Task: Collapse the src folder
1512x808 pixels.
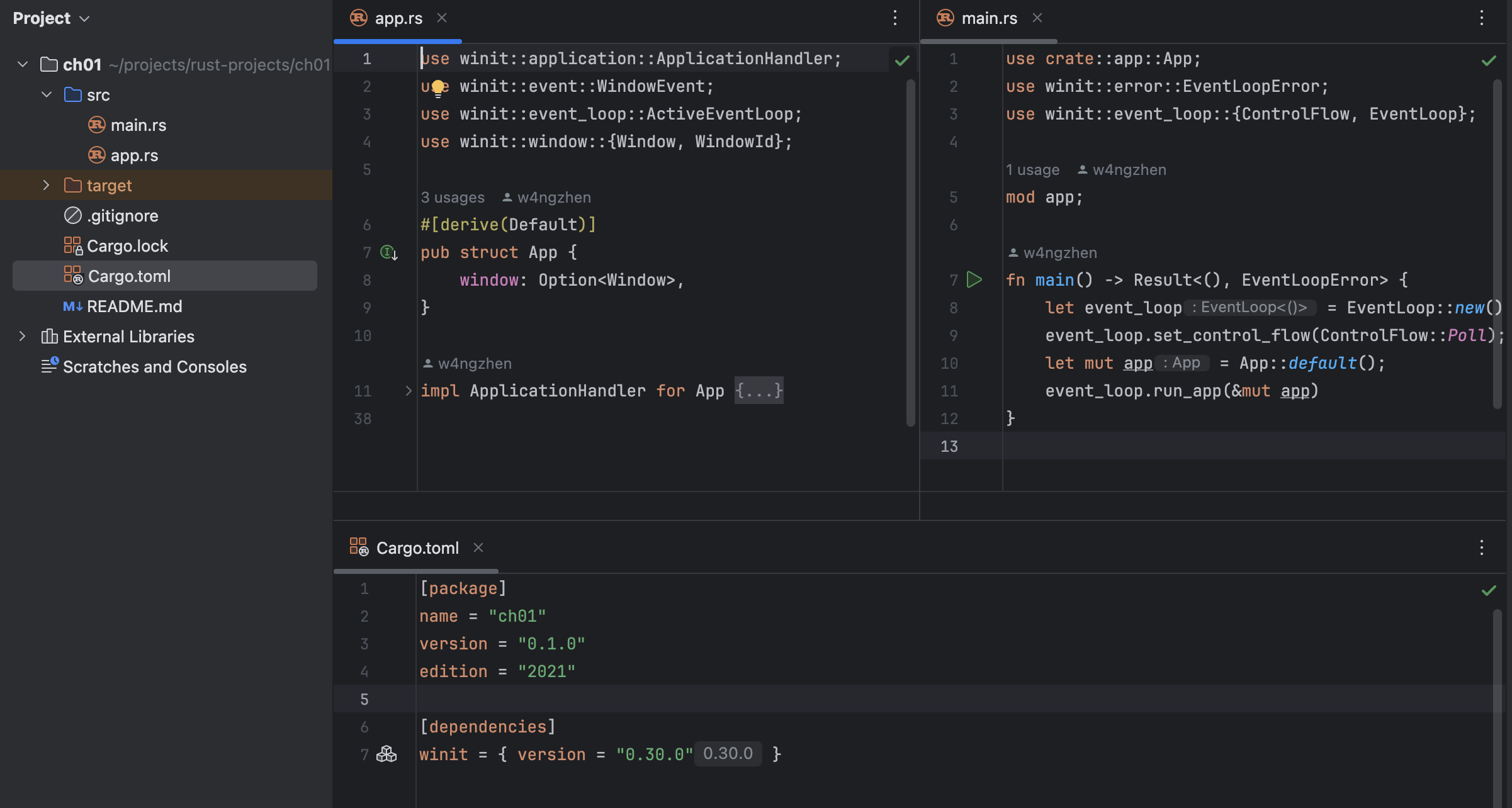Action: pos(46,95)
